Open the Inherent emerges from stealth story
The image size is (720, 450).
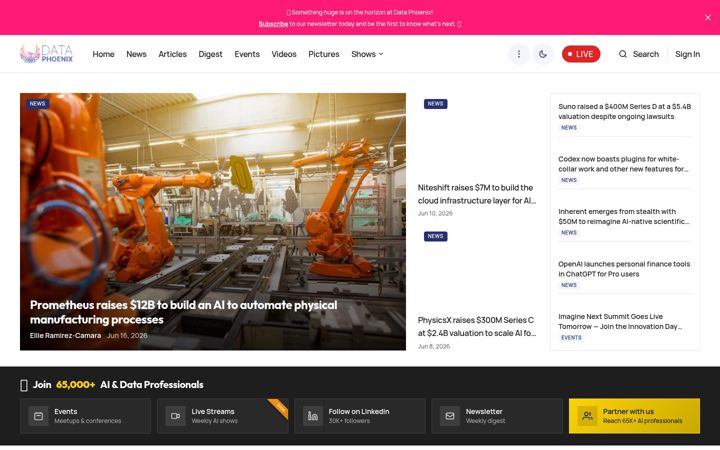pyautogui.click(x=624, y=216)
